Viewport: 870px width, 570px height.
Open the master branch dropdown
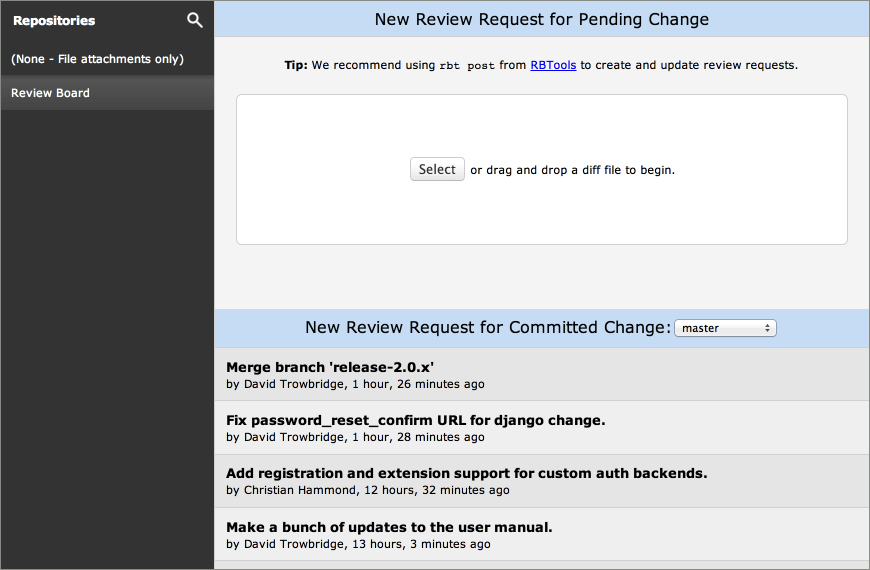(x=725, y=328)
